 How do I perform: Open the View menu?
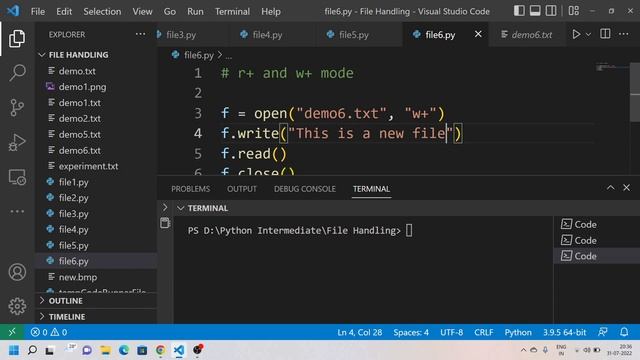(142, 11)
